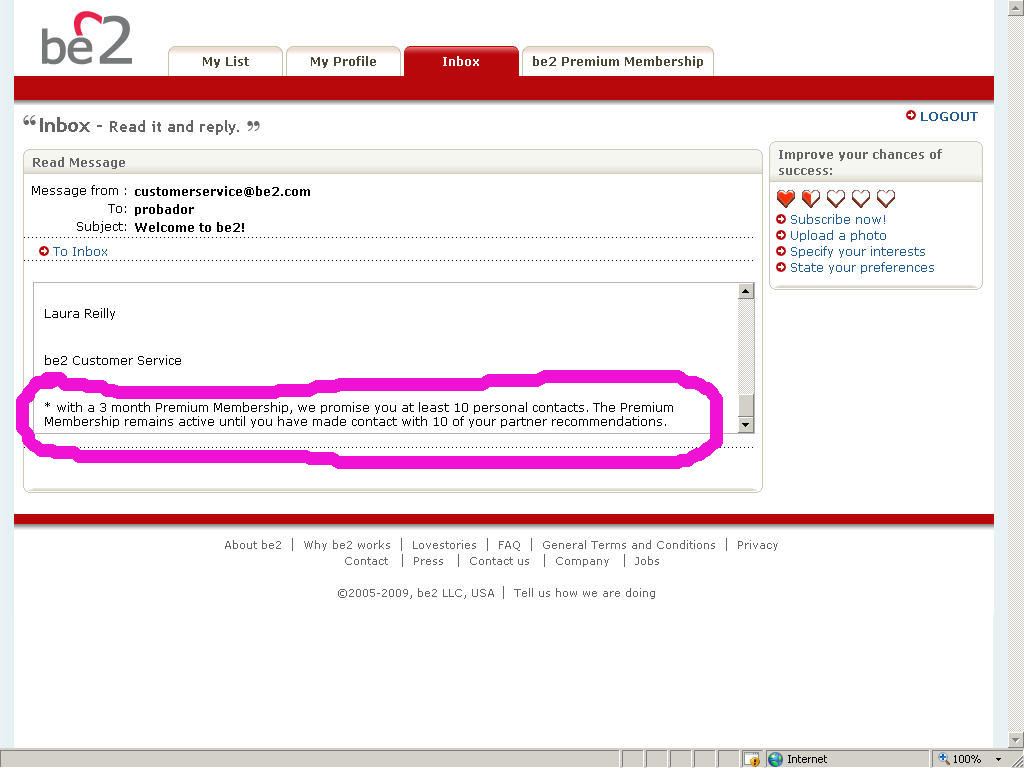Open the My List tab

[x=225, y=61]
